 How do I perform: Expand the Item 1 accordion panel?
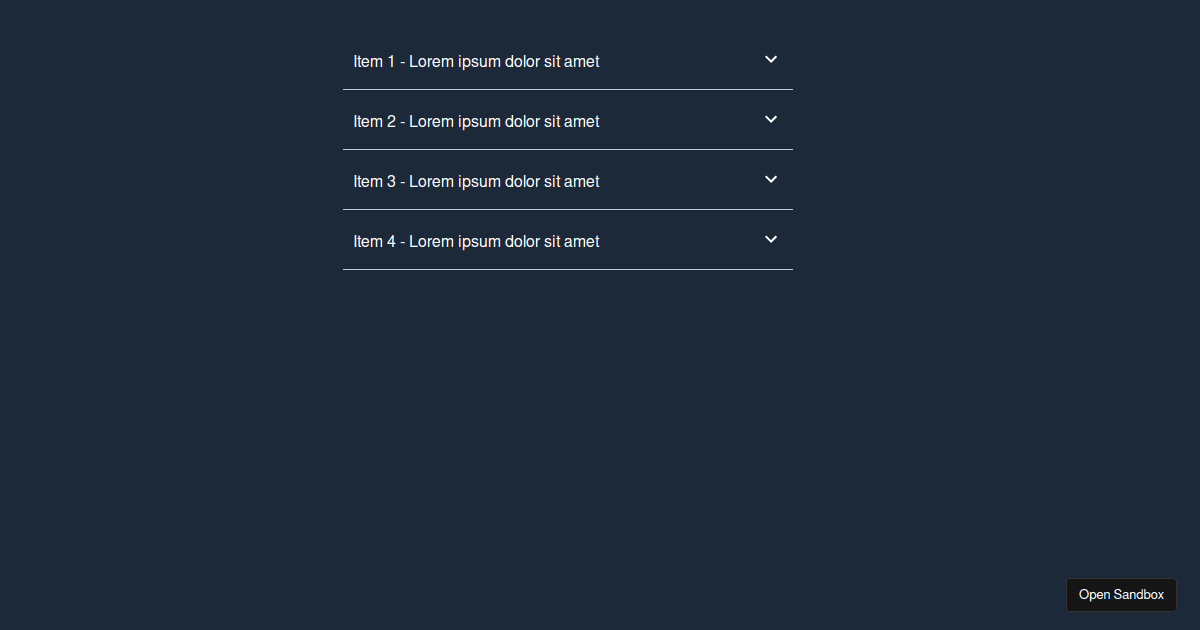point(568,60)
